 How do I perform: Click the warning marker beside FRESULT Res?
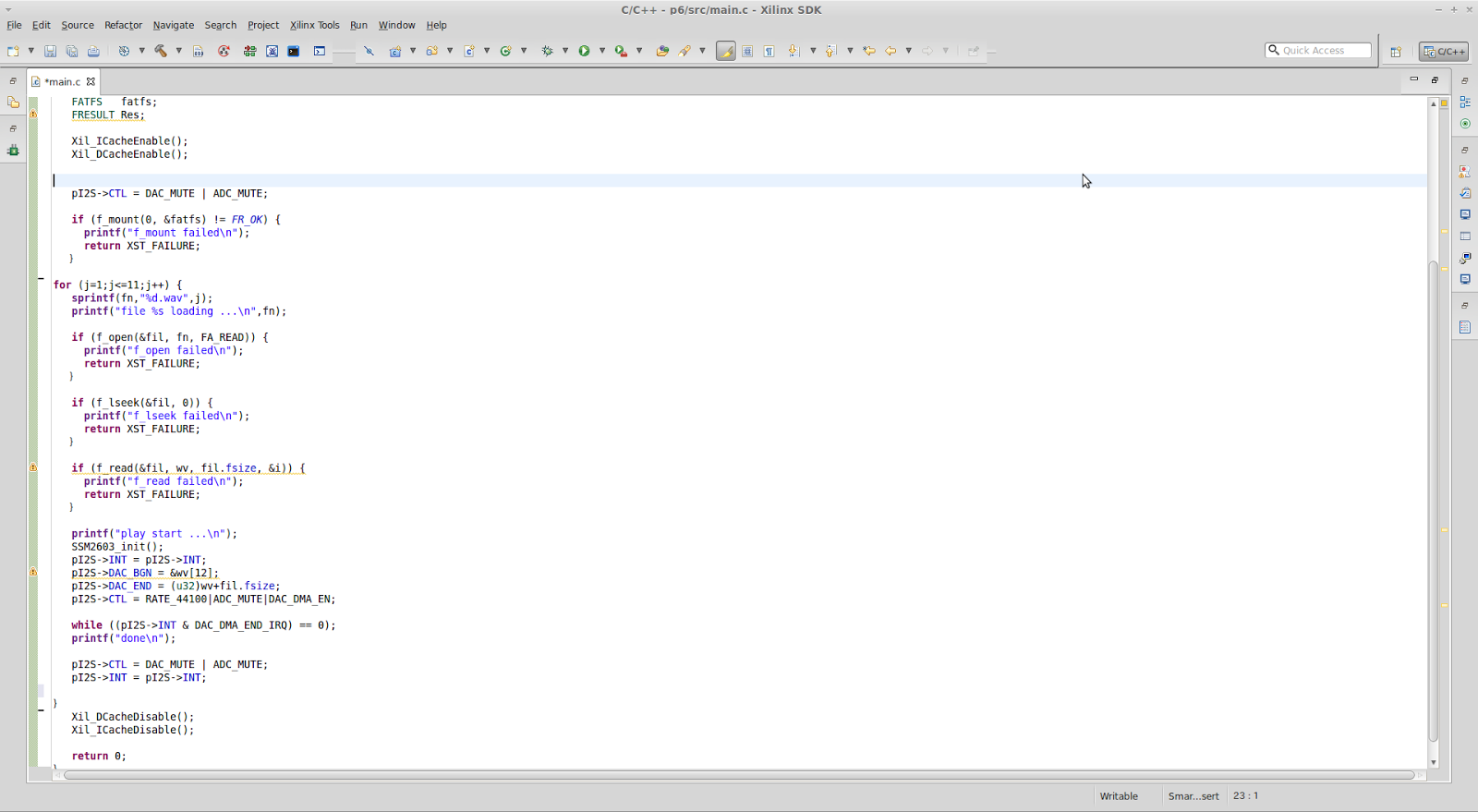coord(33,115)
